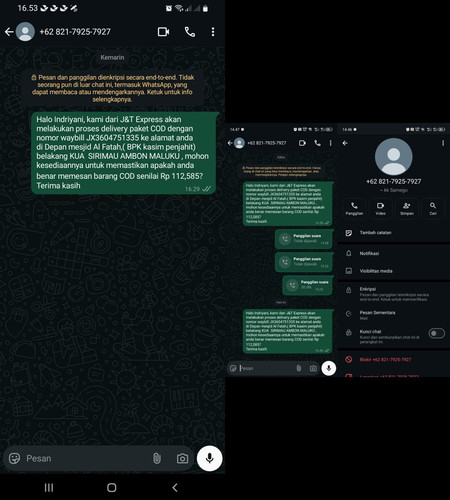The height and width of the screenshot is (500, 450).
Task: Start video call in middle small chat header
Action: pos(302,143)
